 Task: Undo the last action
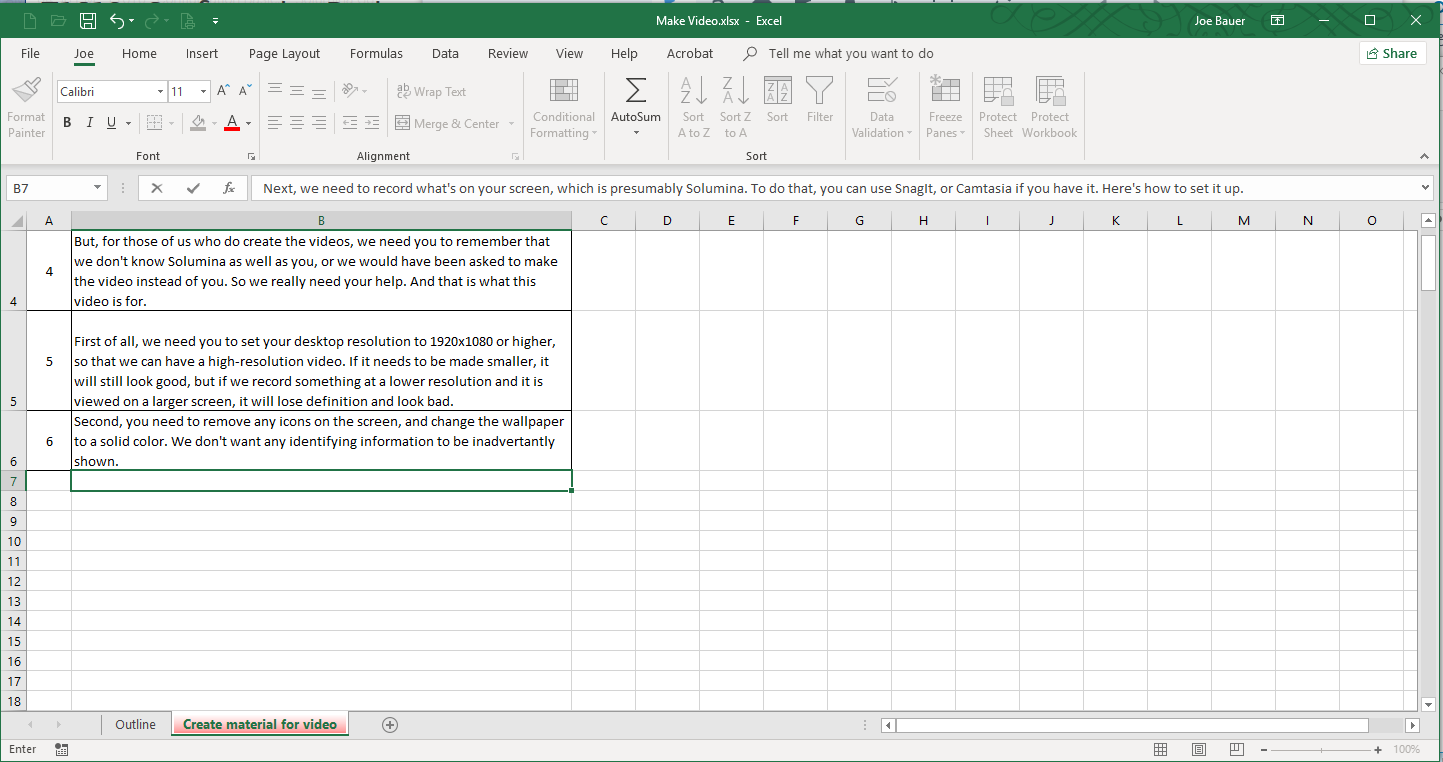[117, 20]
